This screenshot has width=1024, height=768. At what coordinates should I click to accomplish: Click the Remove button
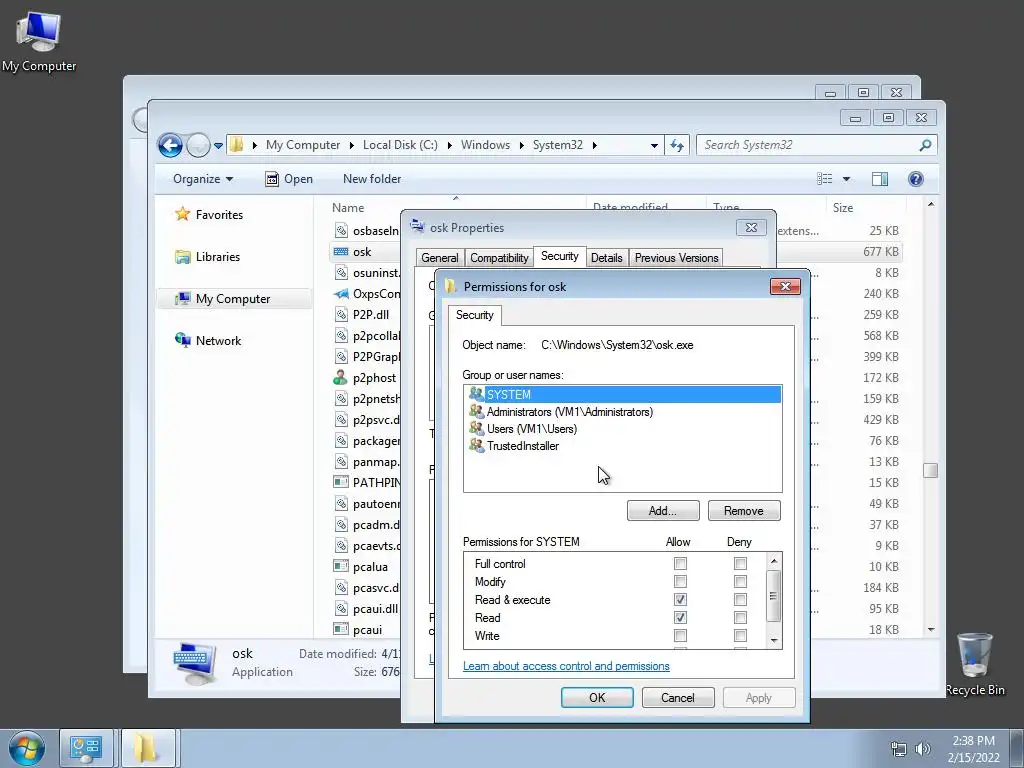click(x=744, y=511)
